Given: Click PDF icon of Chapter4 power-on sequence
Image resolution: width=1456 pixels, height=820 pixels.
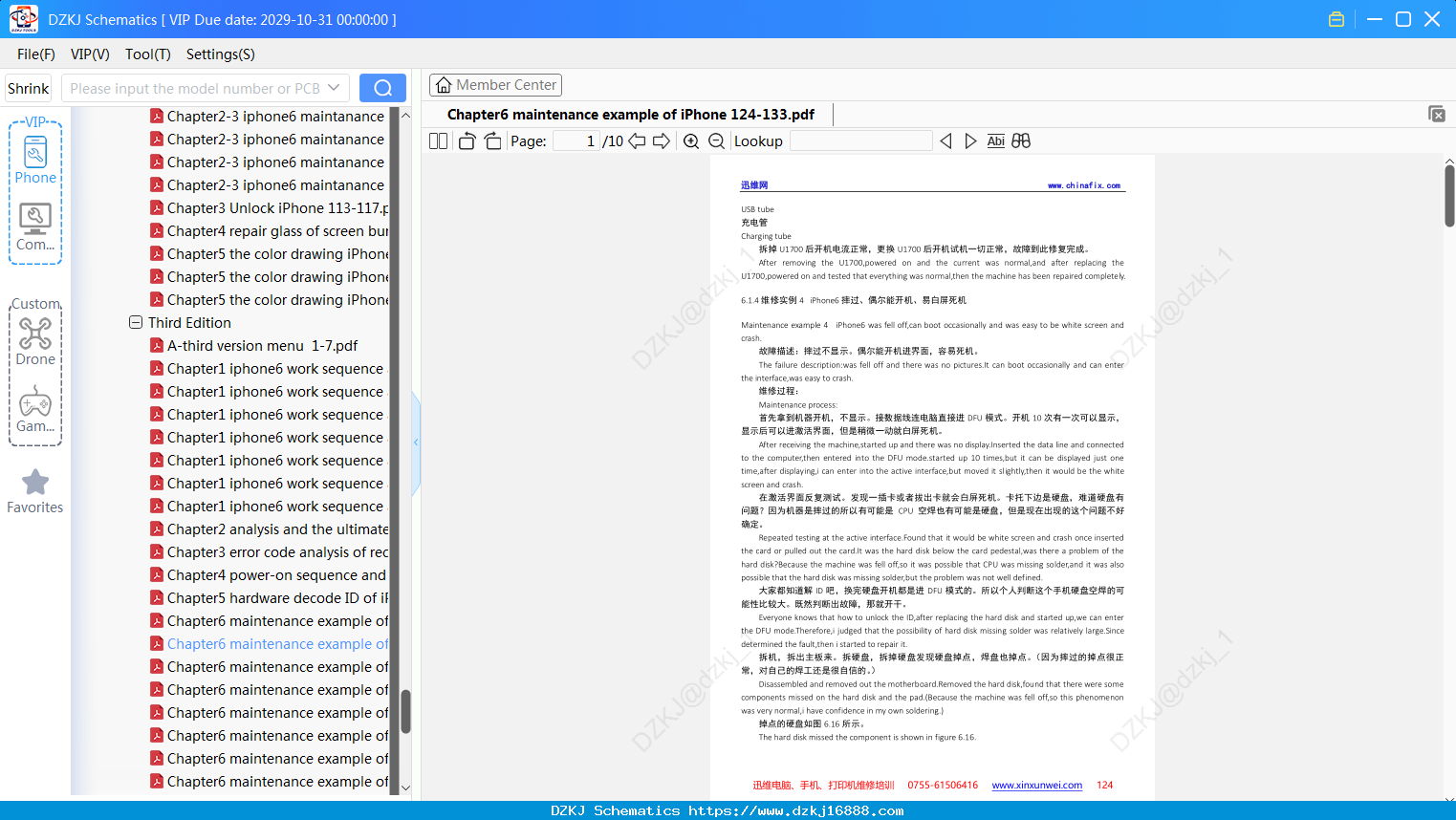Looking at the screenshot, I should (x=157, y=574).
